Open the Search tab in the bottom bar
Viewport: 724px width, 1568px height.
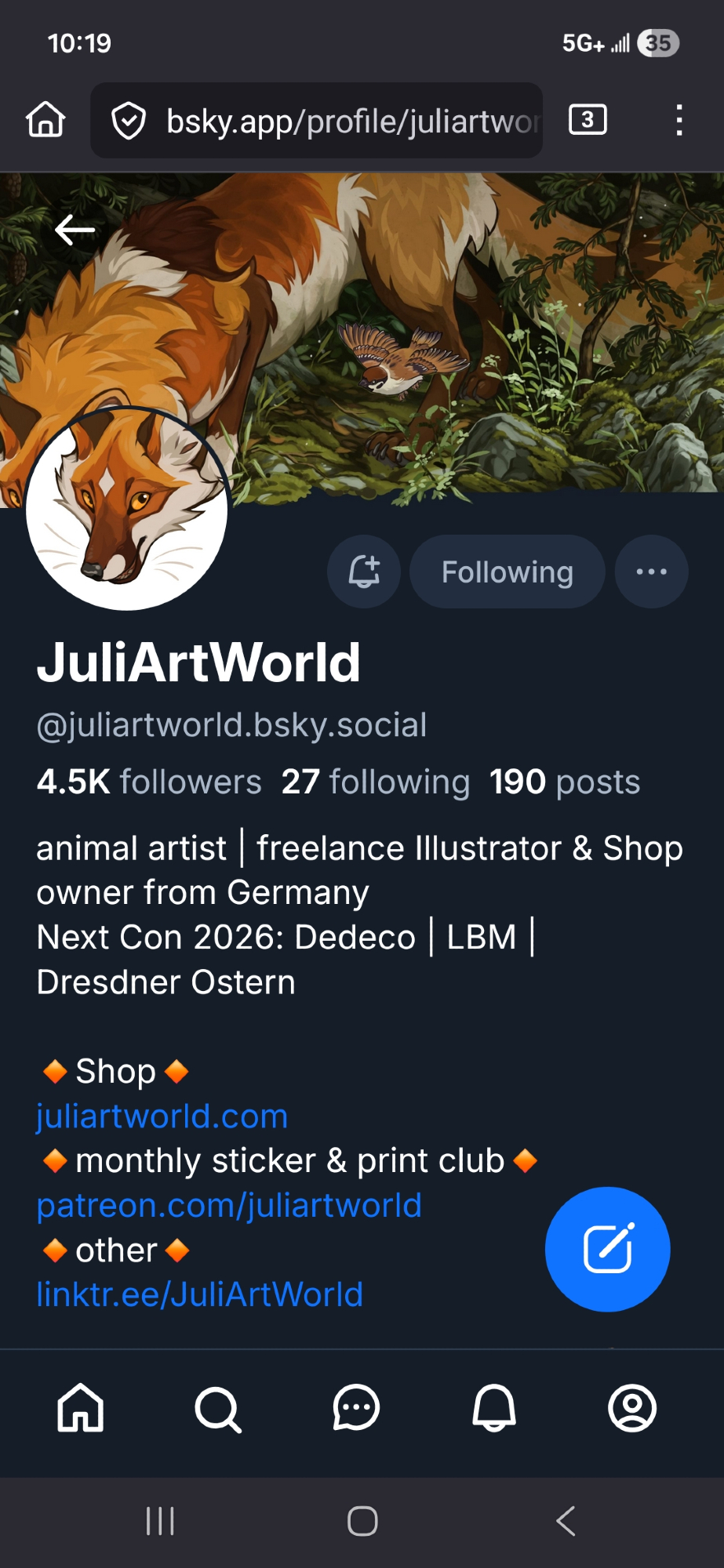(x=218, y=1409)
